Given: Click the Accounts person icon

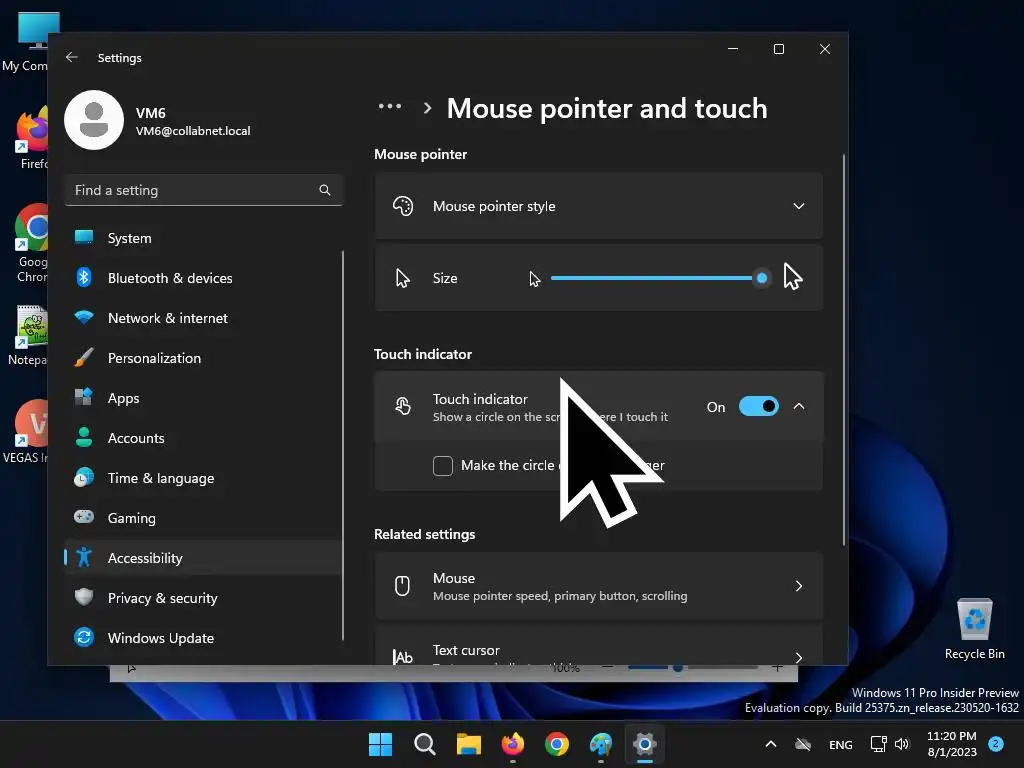Looking at the screenshot, I should pyautogui.click(x=84, y=437).
